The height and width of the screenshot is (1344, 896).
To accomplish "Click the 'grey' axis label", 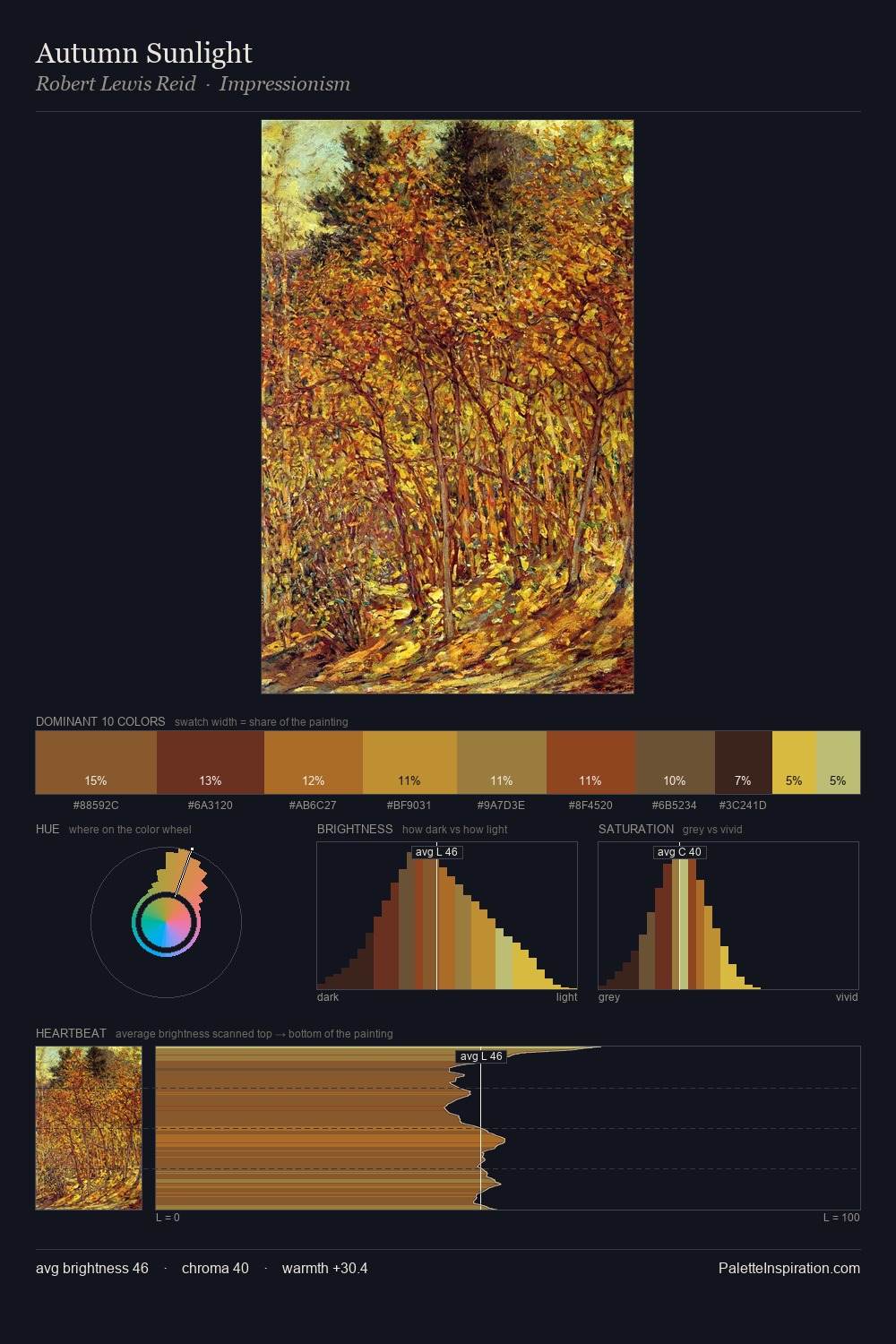I will 609,997.
